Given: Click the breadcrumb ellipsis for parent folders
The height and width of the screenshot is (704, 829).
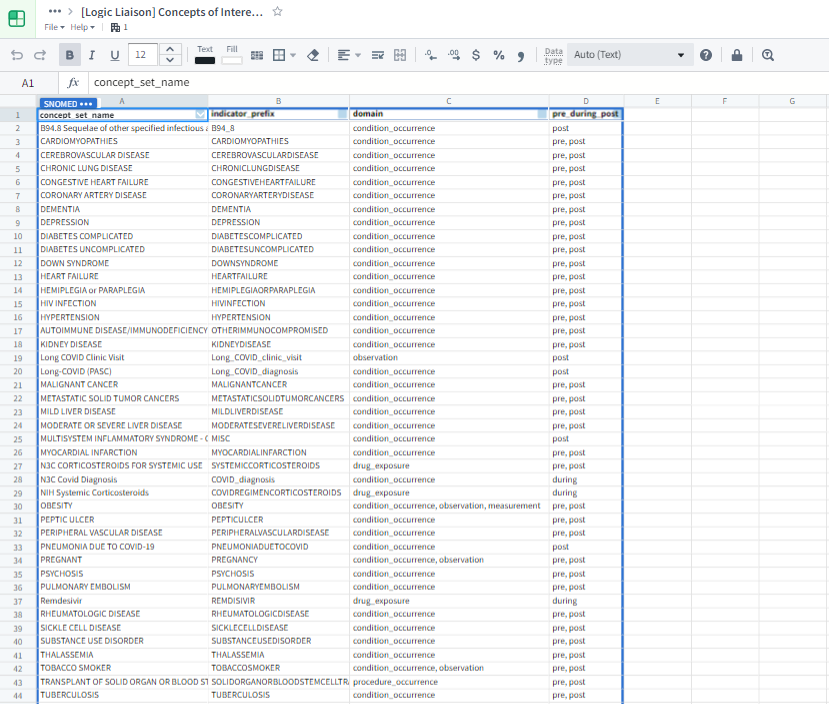Looking at the screenshot, I should (x=54, y=11).
